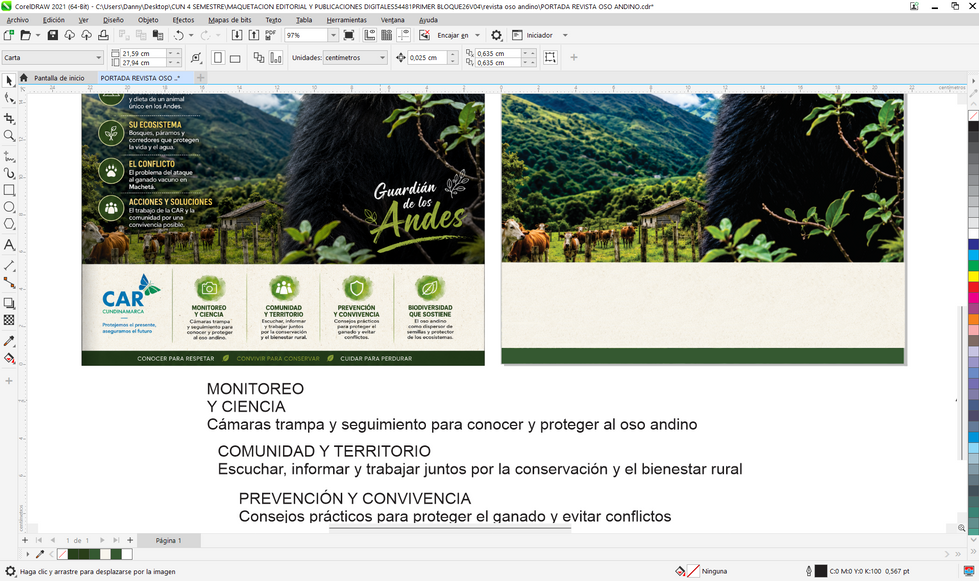This screenshot has width=979, height=581.
Task: Set portrait page orientation
Action: coord(218,58)
